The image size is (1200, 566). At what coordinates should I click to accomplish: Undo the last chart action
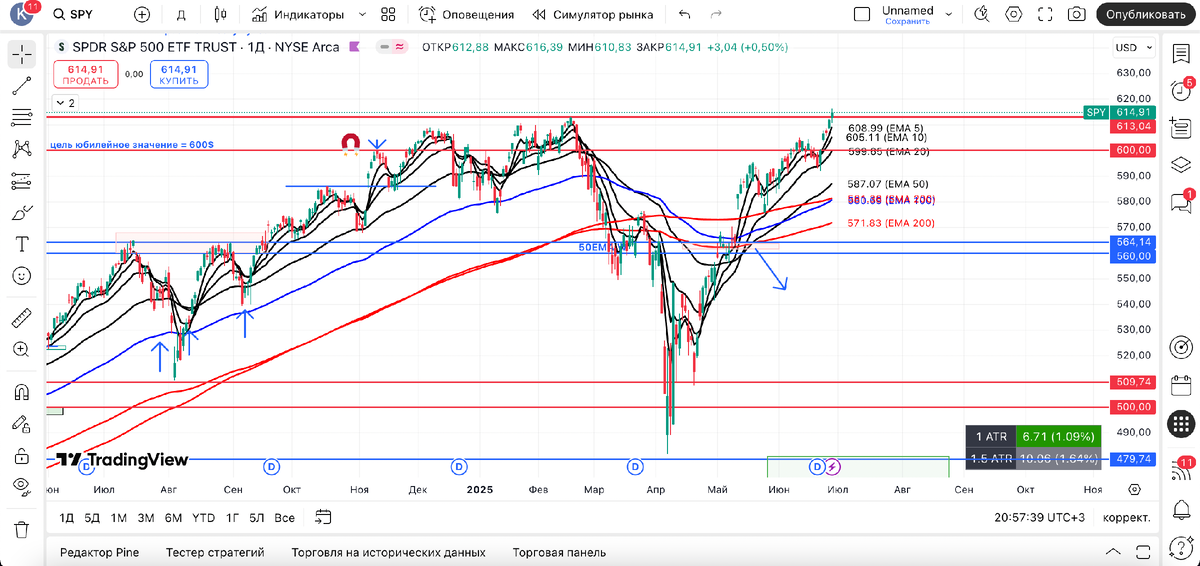click(684, 15)
